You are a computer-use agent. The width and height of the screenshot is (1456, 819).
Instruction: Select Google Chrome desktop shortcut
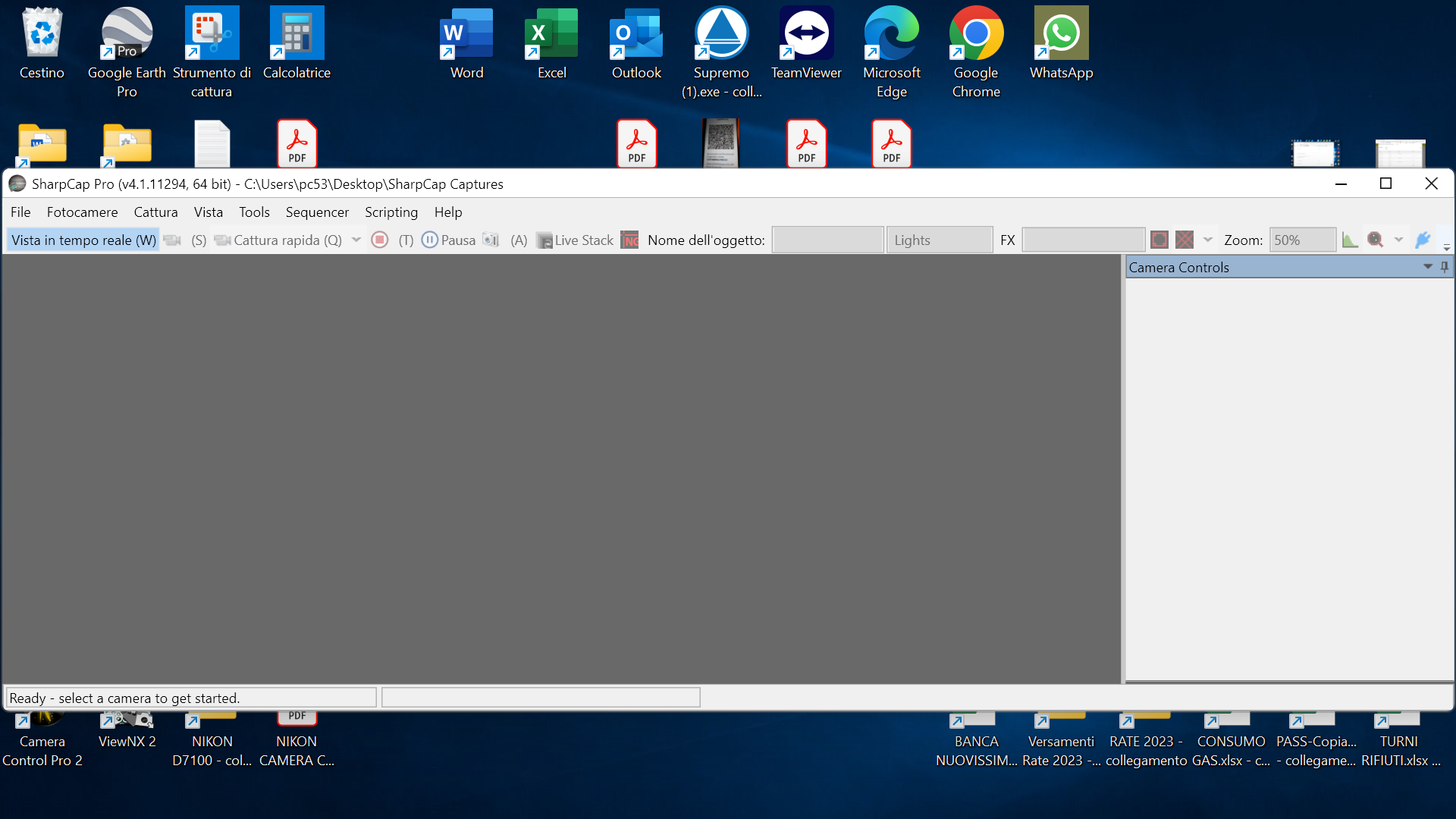click(x=976, y=52)
